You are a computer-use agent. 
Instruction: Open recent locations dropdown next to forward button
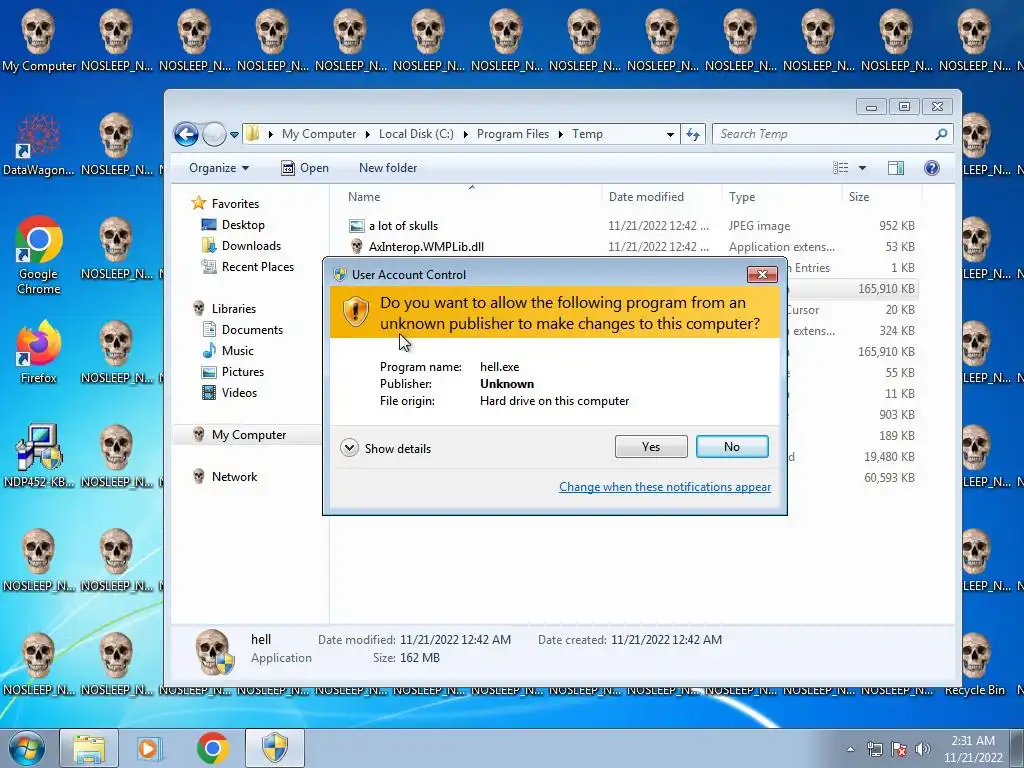(x=234, y=135)
